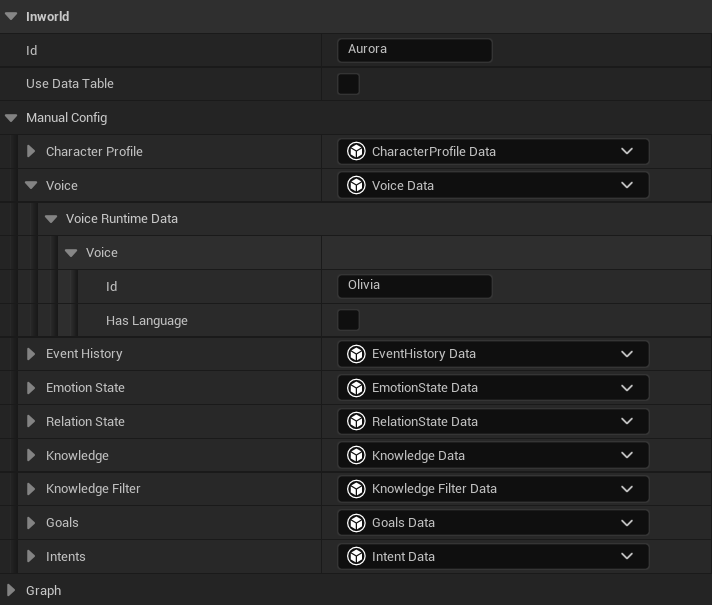
Task: Collapse the Voice Runtime Data section
Action: [x=51, y=219]
